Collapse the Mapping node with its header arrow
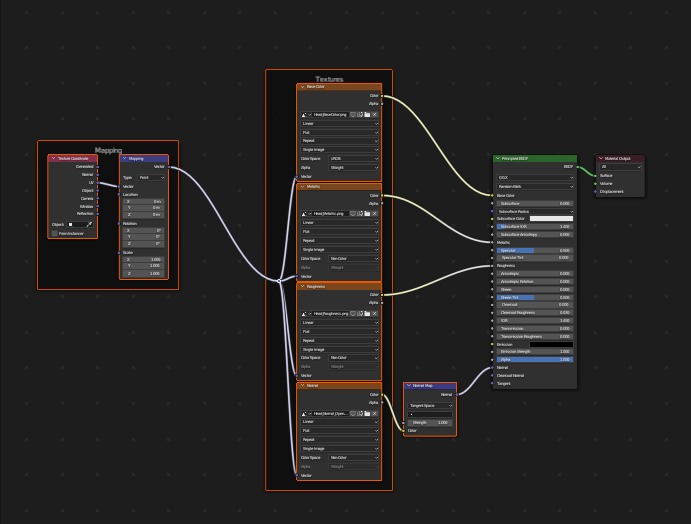Screen dimensions: 691x524 point(124,158)
